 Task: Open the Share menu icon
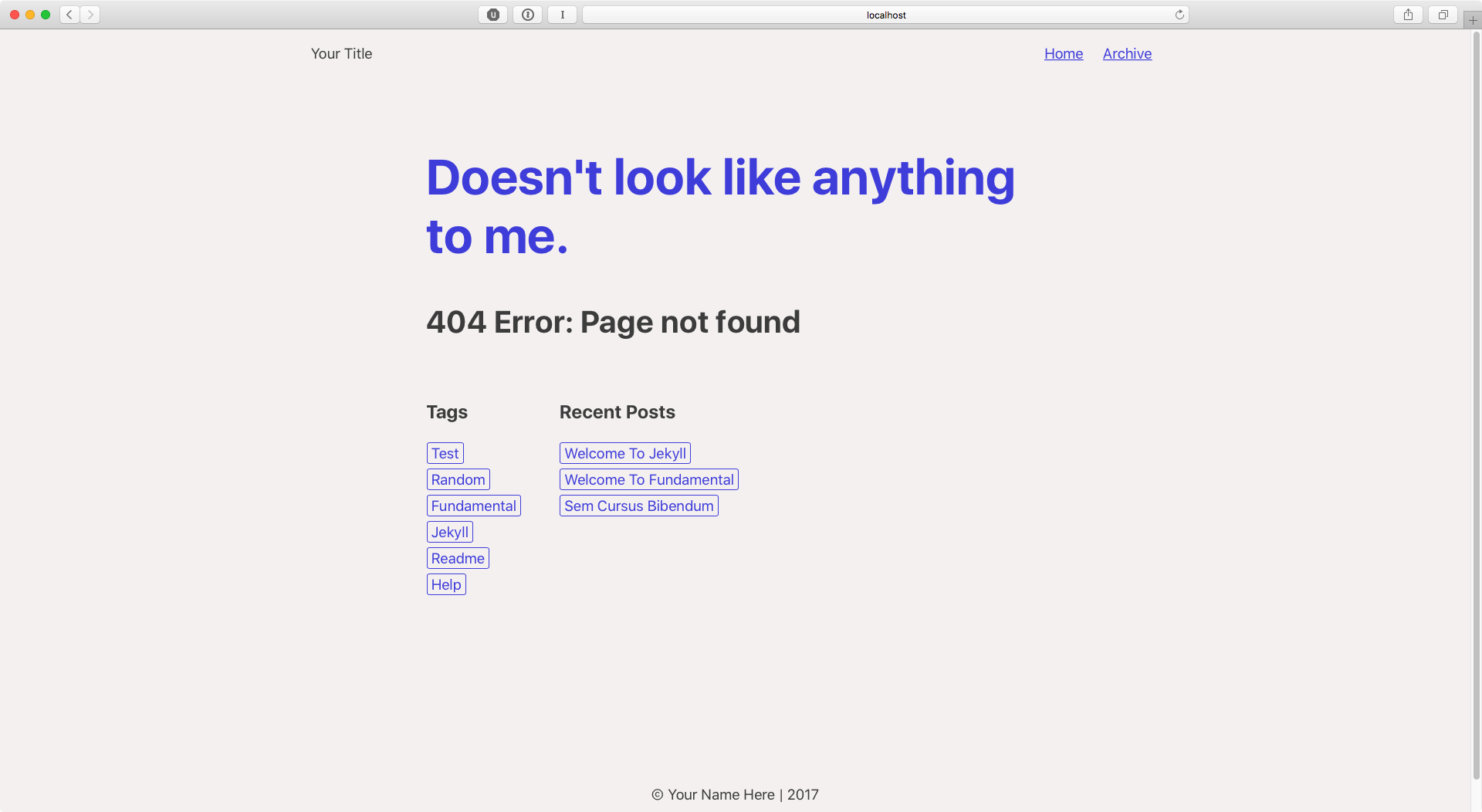point(1409,15)
